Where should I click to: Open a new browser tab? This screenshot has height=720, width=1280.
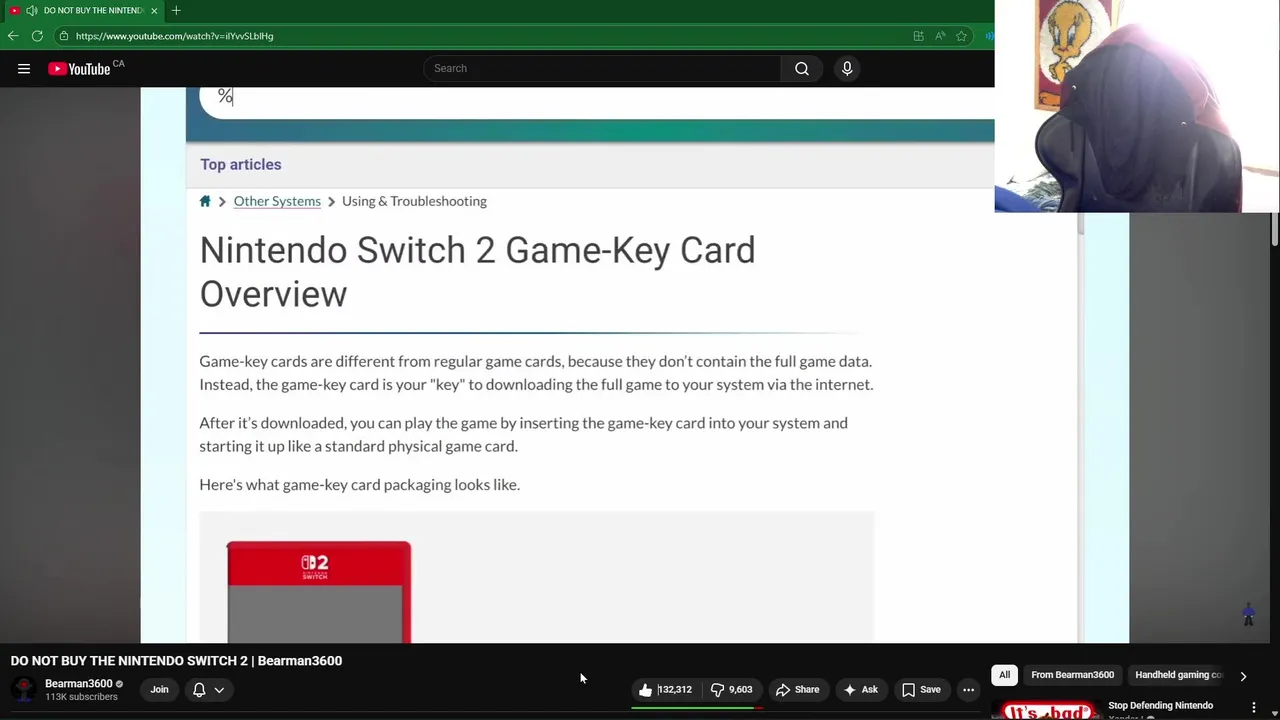click(176, 10)
